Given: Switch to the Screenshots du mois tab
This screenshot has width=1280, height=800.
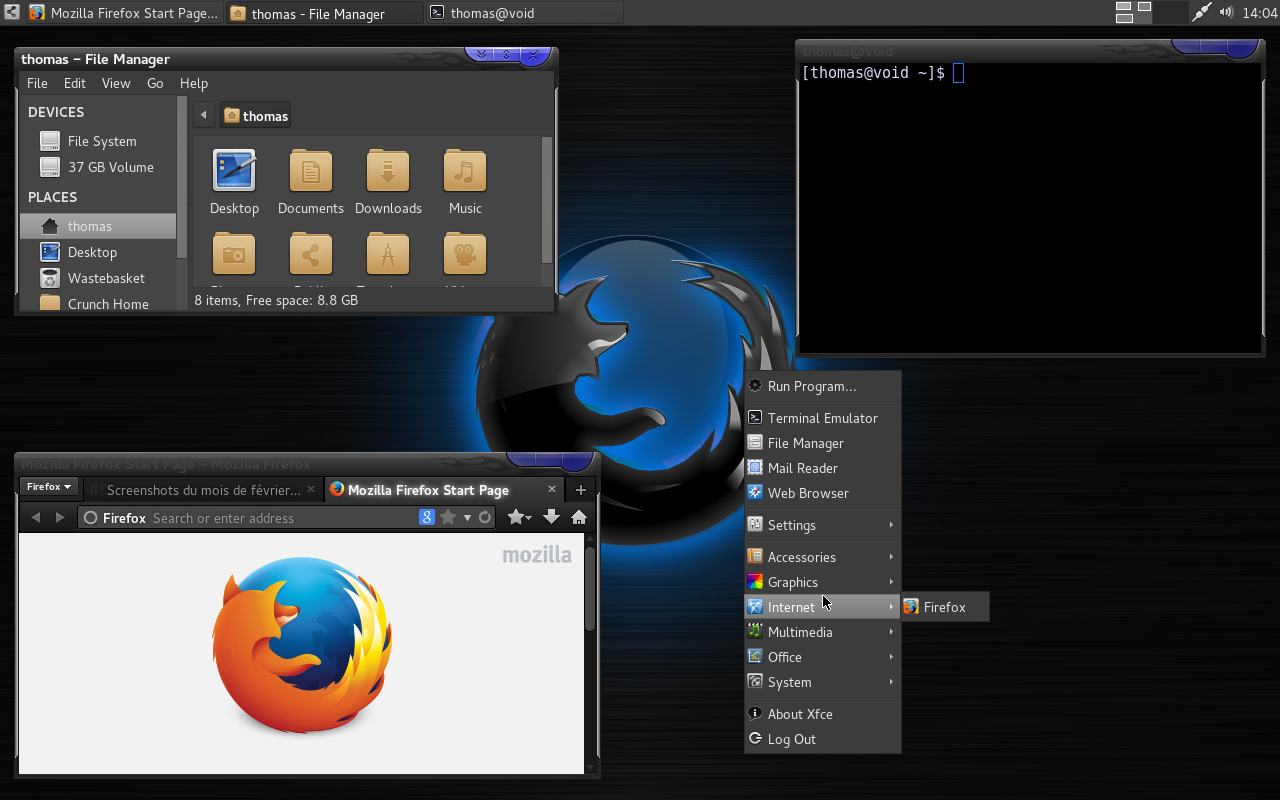Looking at the screenshot, I should click(x=205, y=490).
